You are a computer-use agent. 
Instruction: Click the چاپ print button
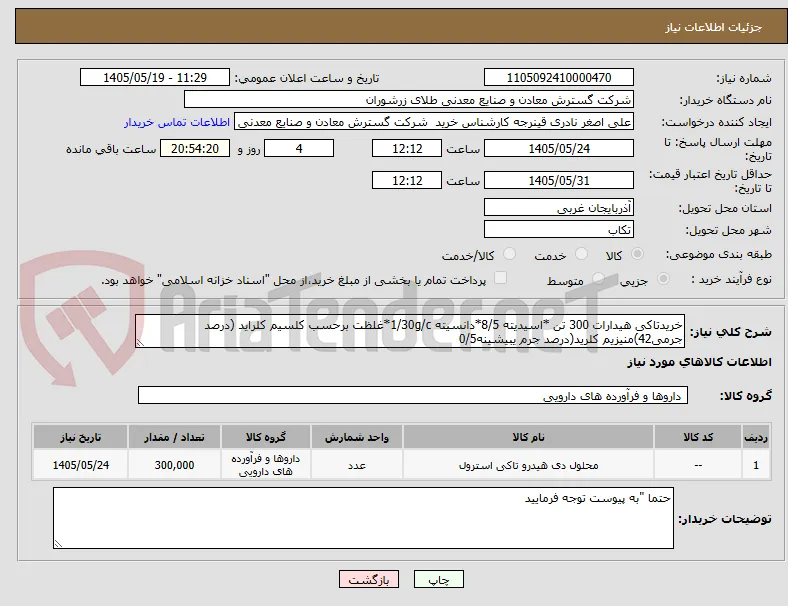point(439,579)
